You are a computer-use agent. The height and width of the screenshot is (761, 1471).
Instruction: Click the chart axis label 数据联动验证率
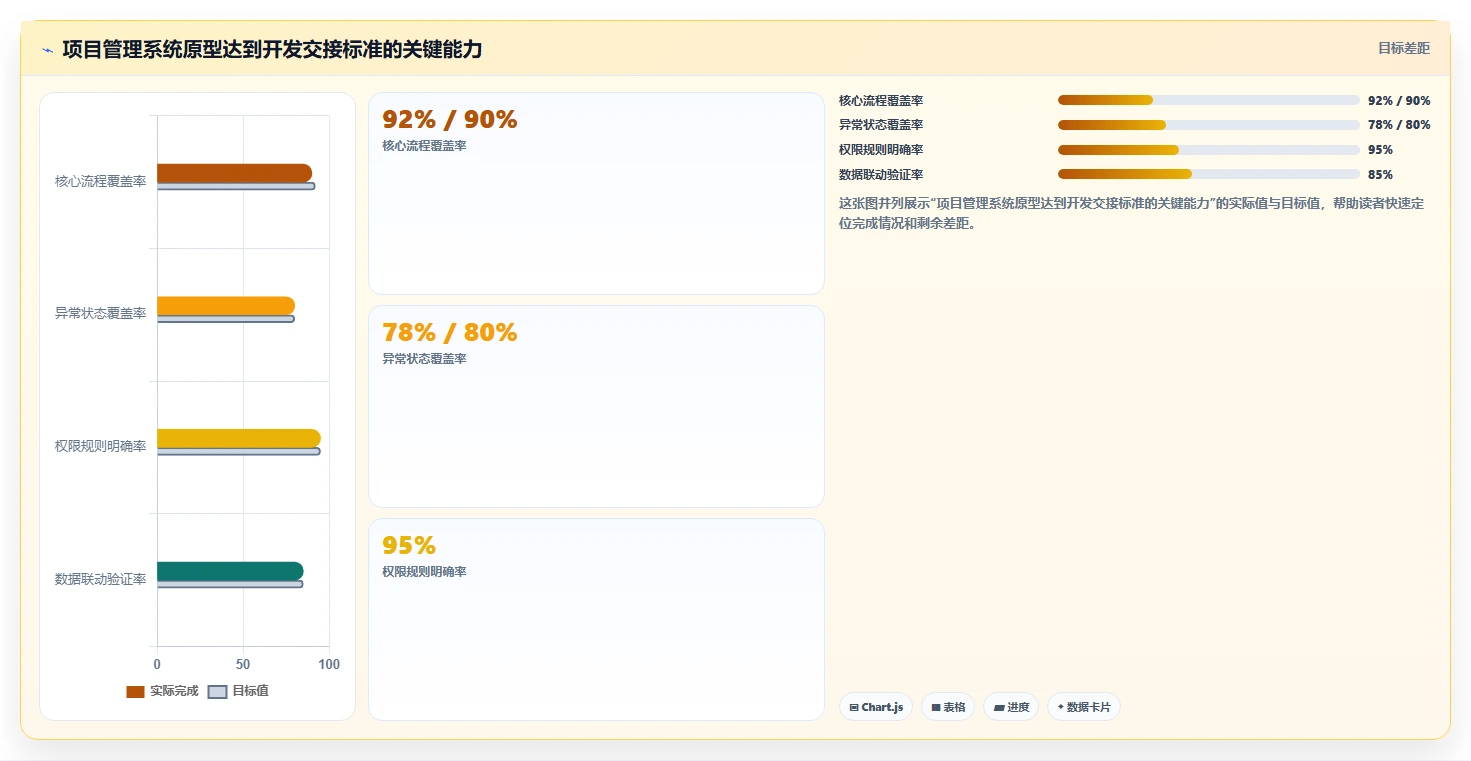[101, 579]
